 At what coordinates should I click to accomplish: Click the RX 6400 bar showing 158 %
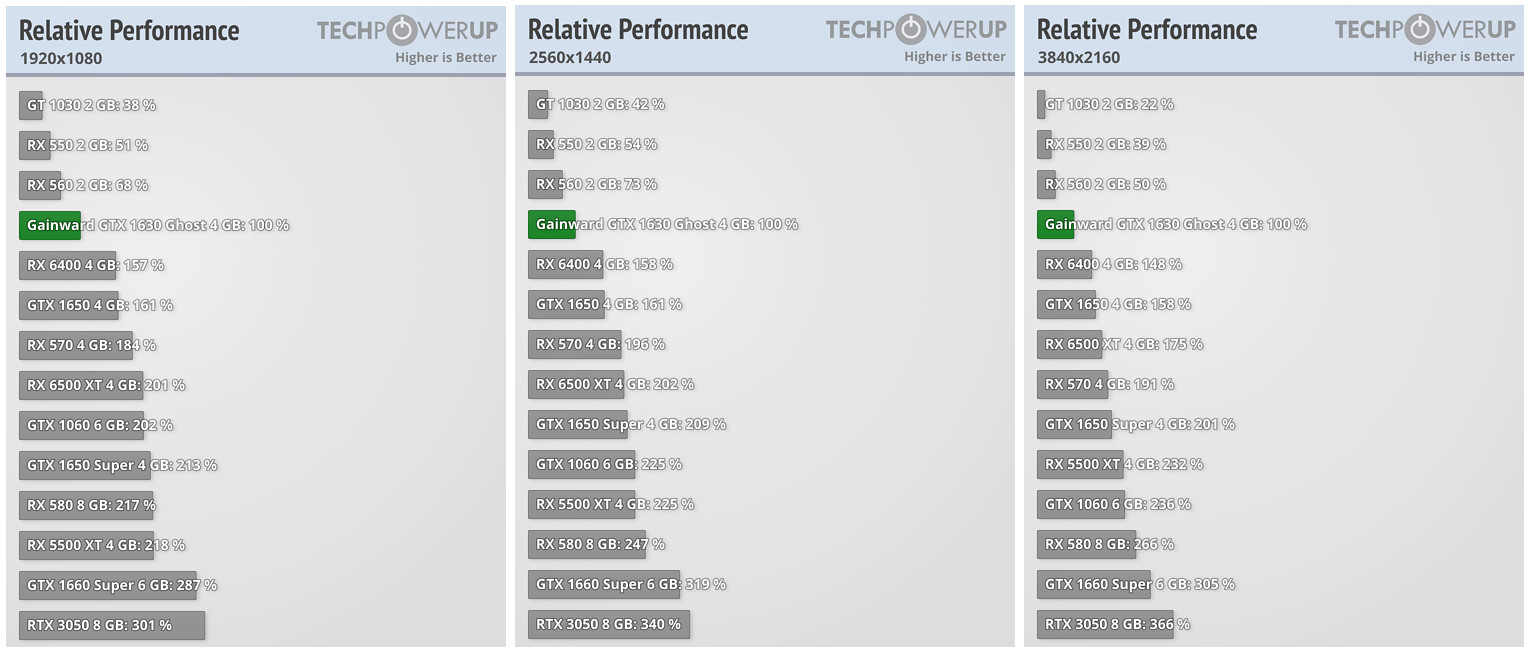click(566, 264)
